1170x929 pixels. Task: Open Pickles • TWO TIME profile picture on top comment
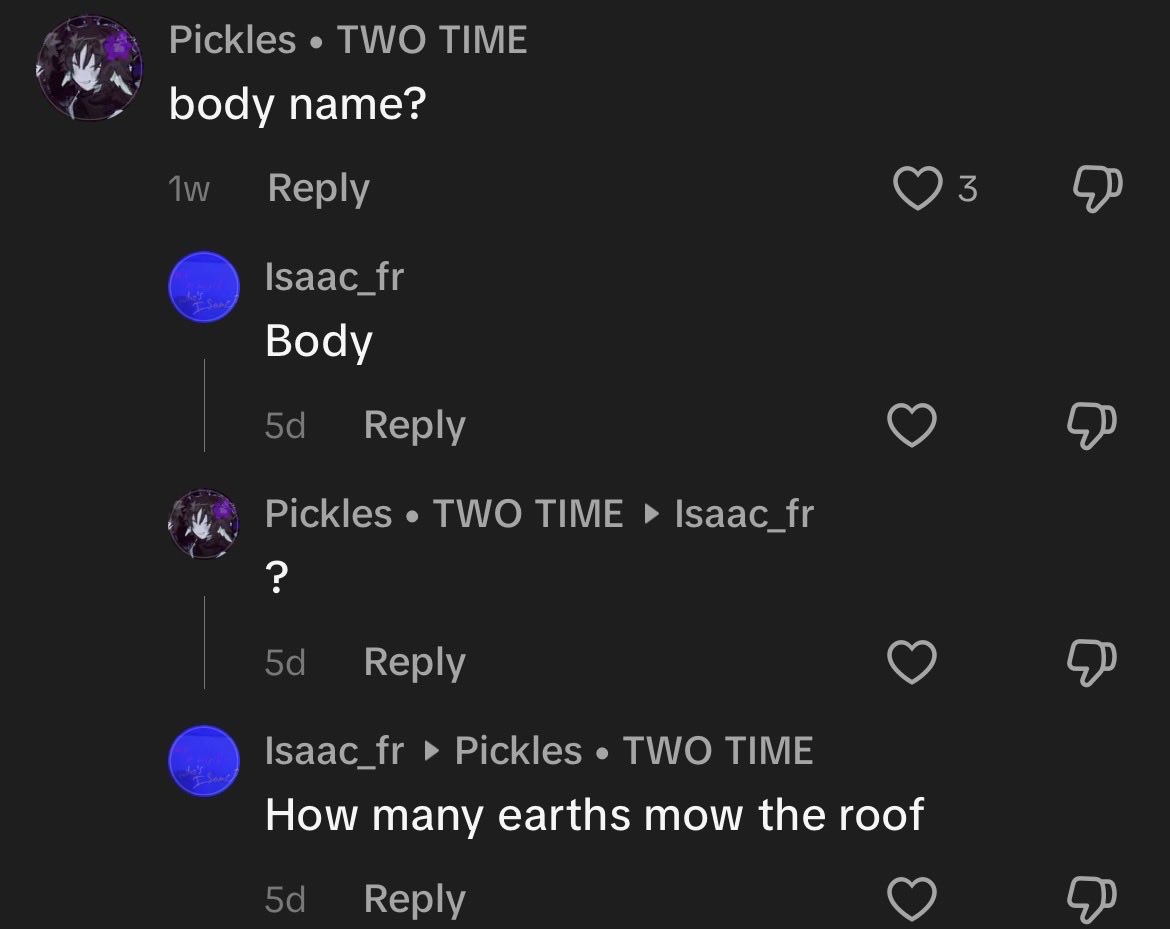tap(89, 68)
